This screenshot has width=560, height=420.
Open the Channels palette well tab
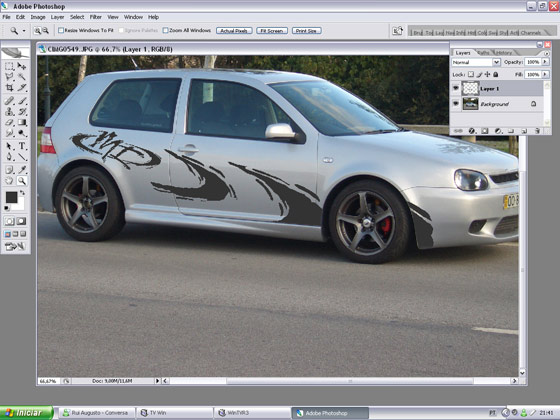pyautogui.click(x=531, y=32)
